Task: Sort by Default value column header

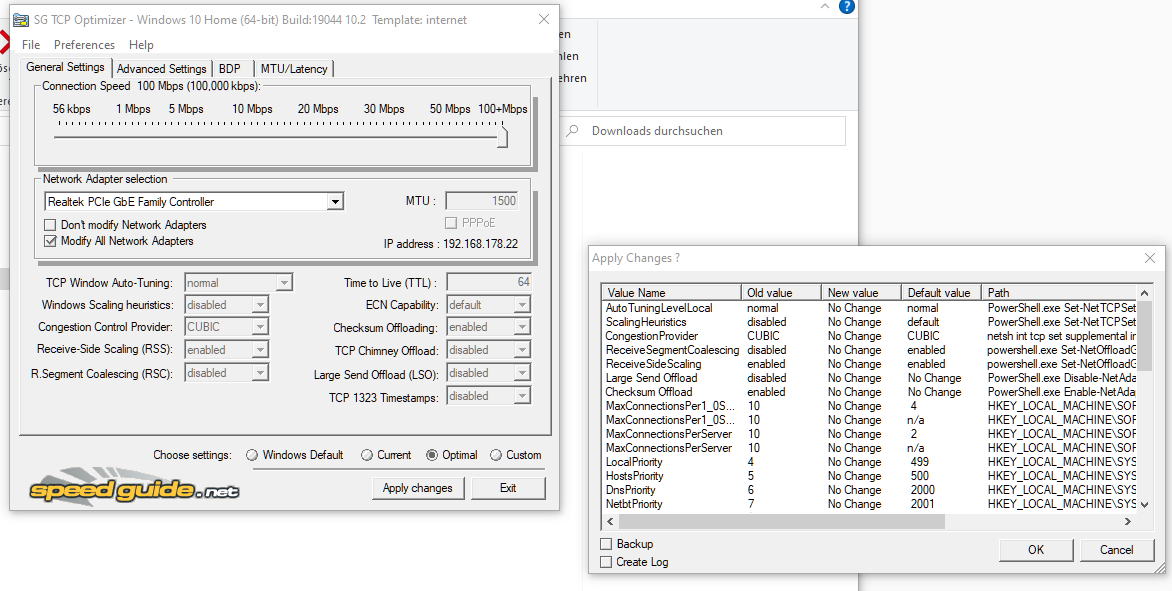Action: point(943,293)
